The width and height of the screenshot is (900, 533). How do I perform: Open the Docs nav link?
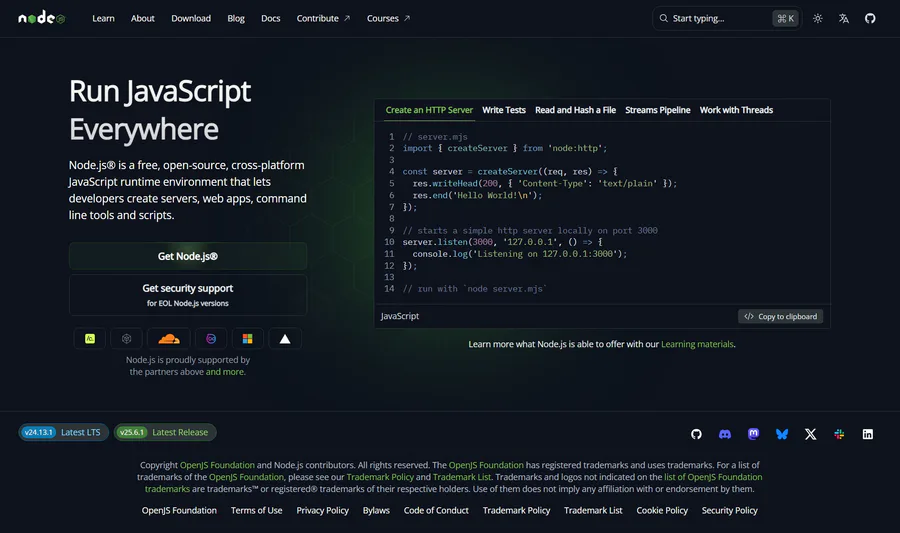point(270,18)
